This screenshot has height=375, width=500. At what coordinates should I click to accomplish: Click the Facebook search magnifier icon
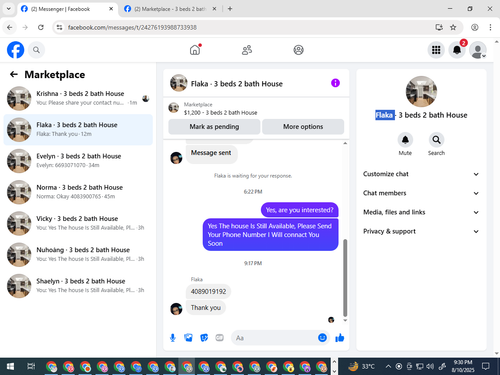(36, 50)
